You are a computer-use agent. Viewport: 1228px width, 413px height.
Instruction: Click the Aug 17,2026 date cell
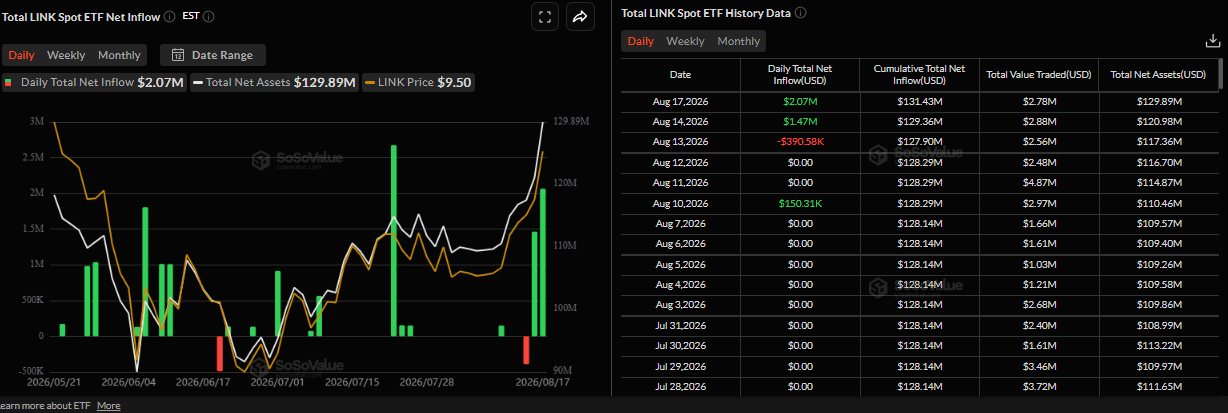[680, 102]
